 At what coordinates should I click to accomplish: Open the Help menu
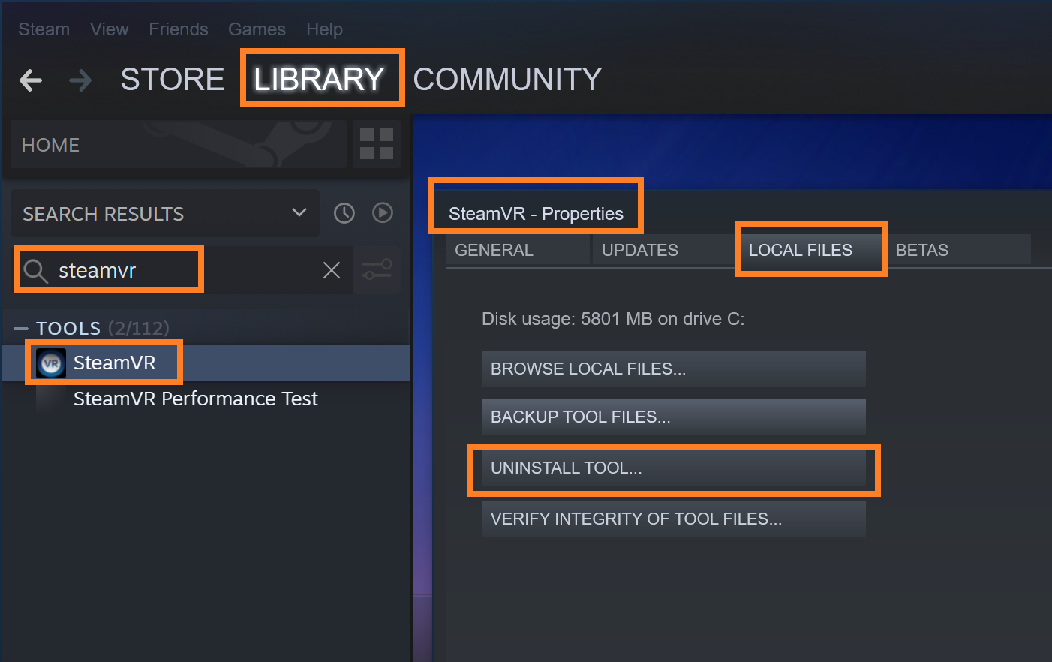point(325,30)
